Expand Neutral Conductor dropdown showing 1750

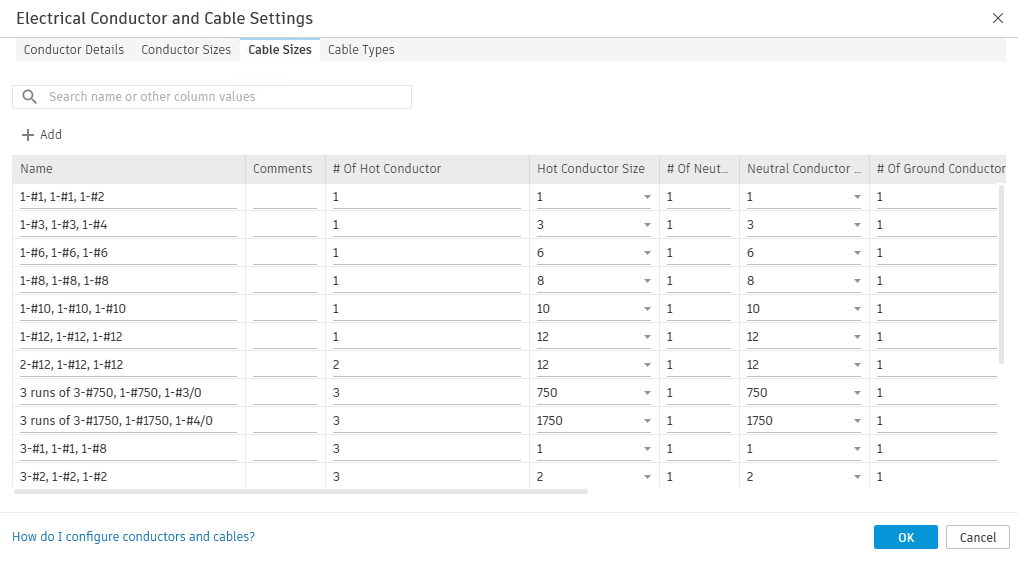click(857, 421)
